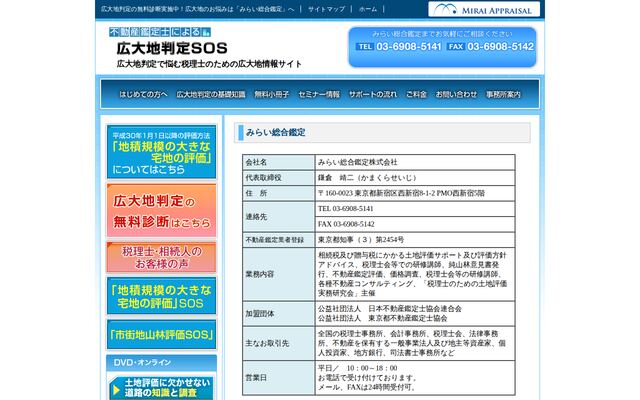
Task: Open 事務所案内 menu item
Action: (503, 94)
